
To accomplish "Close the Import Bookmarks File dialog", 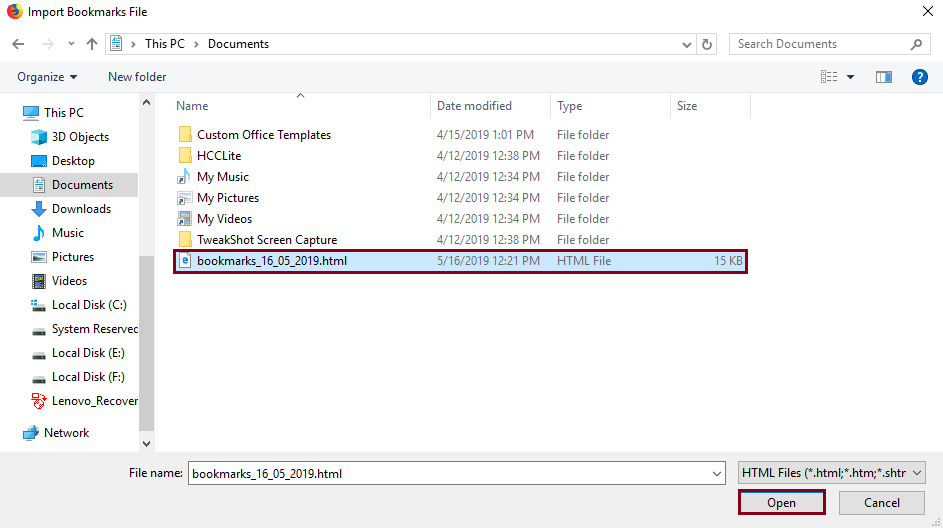I will click(928, 11).
